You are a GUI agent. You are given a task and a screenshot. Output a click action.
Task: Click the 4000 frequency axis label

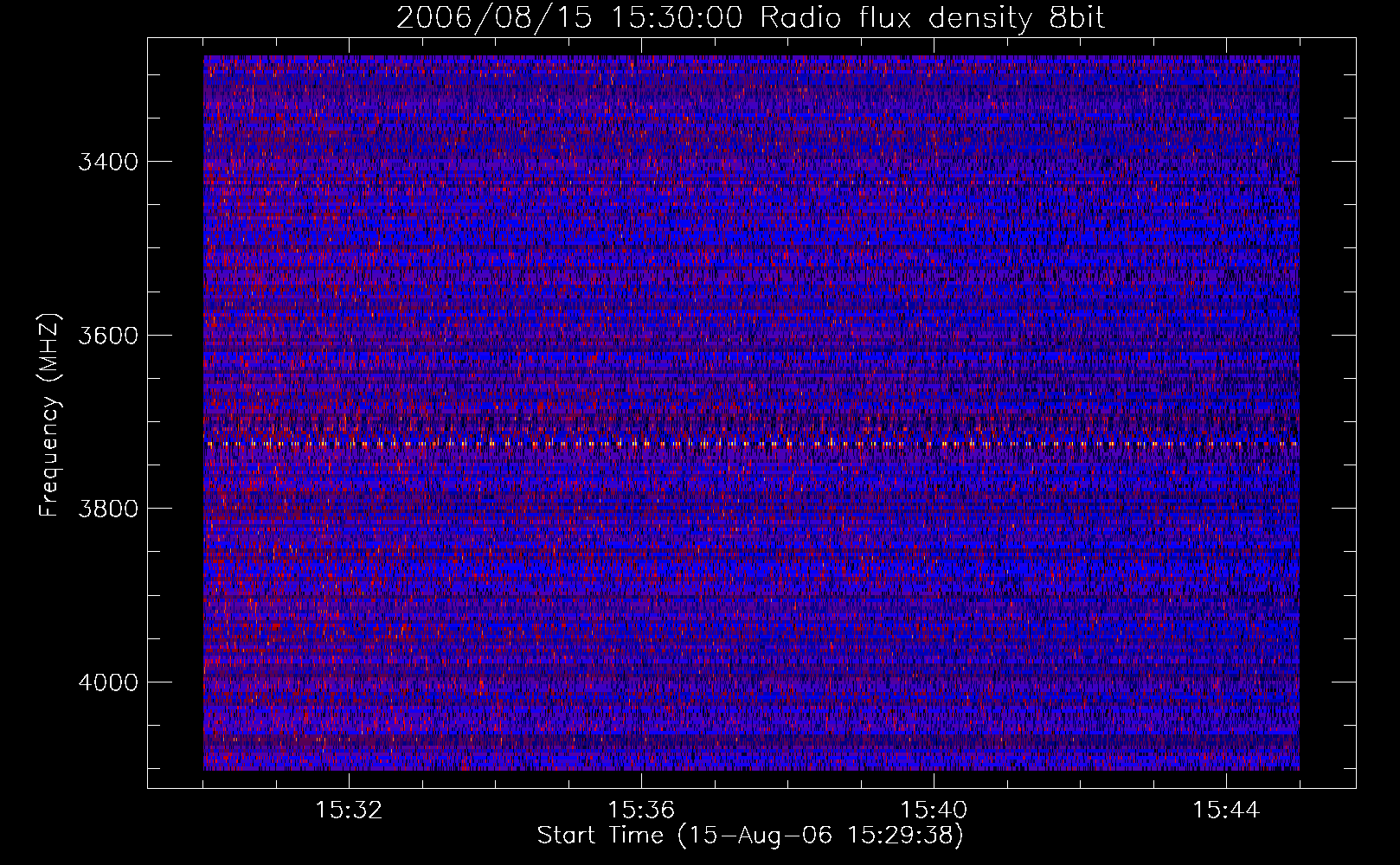point(108,682)
